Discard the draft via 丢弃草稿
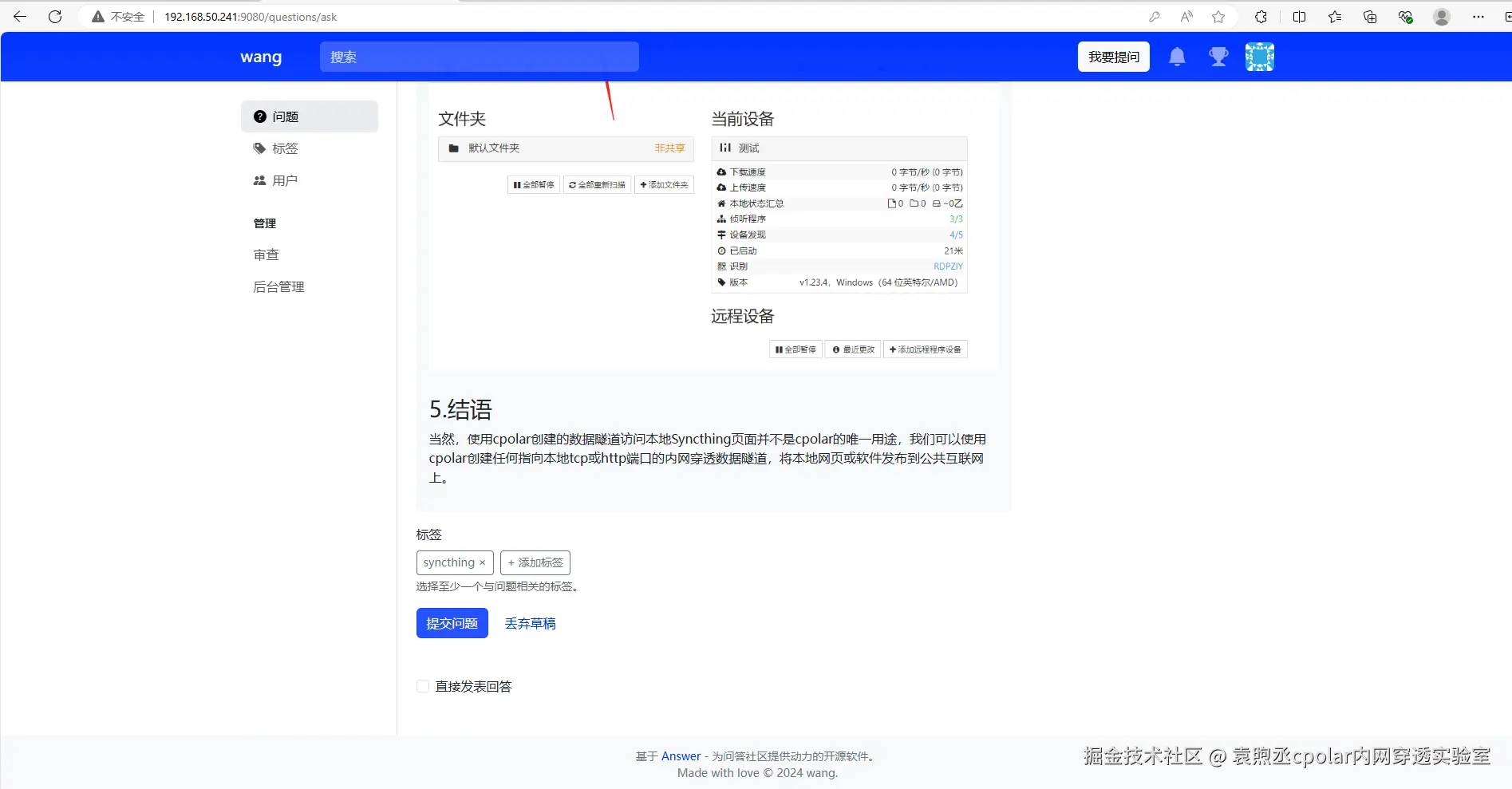The height and width of the screenshot is (789, 1512). pos(530,623)
